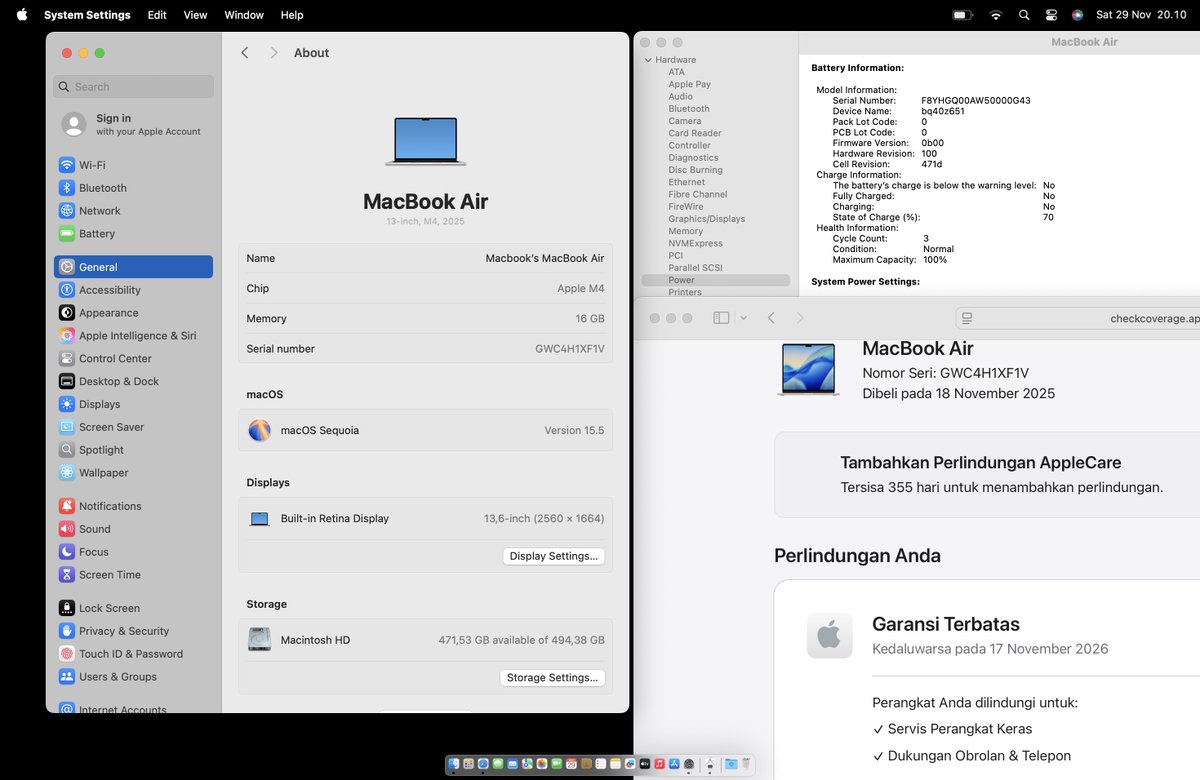Collapse Hardware tree in System Information

(x=648, y=60)
